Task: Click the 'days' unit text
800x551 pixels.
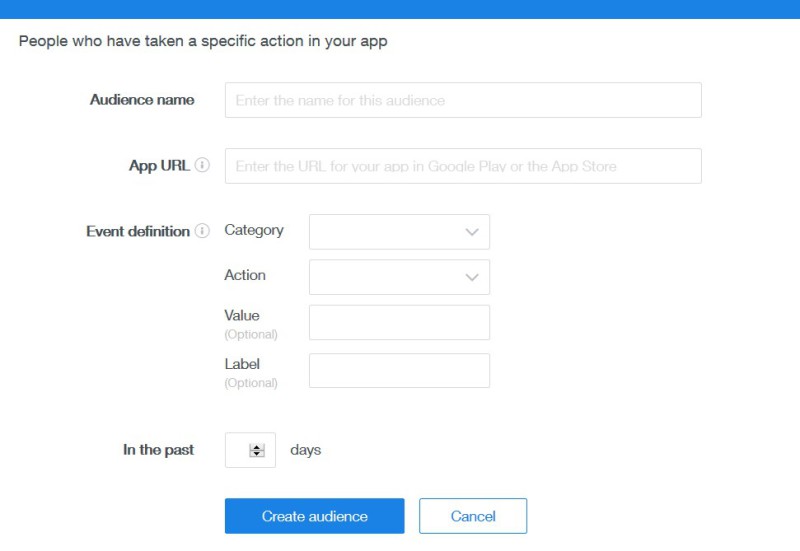Action: (x=305, y=450)
